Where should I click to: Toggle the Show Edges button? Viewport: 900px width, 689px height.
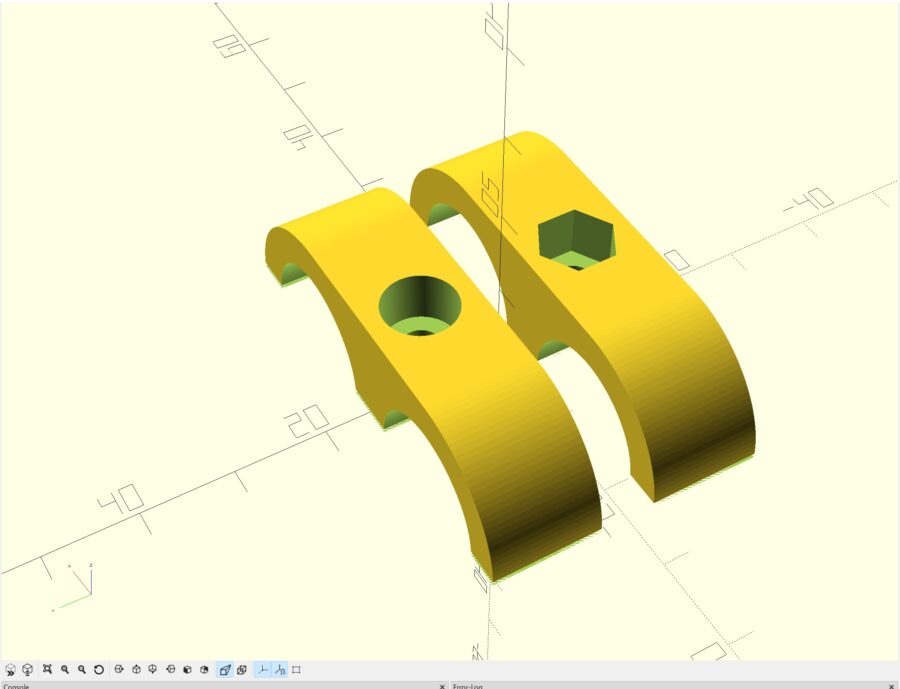tap(297, 670)
